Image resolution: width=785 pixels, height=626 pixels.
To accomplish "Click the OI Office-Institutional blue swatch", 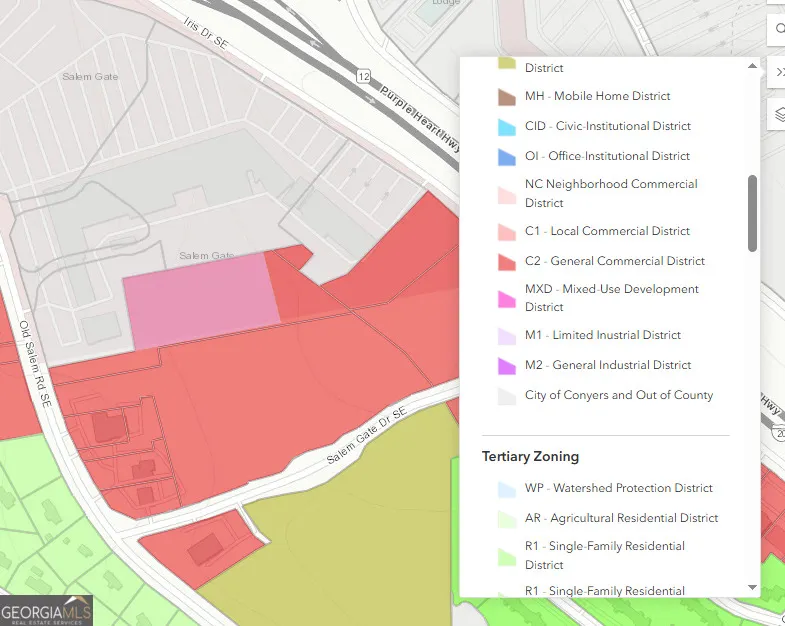I will (507, 157).
